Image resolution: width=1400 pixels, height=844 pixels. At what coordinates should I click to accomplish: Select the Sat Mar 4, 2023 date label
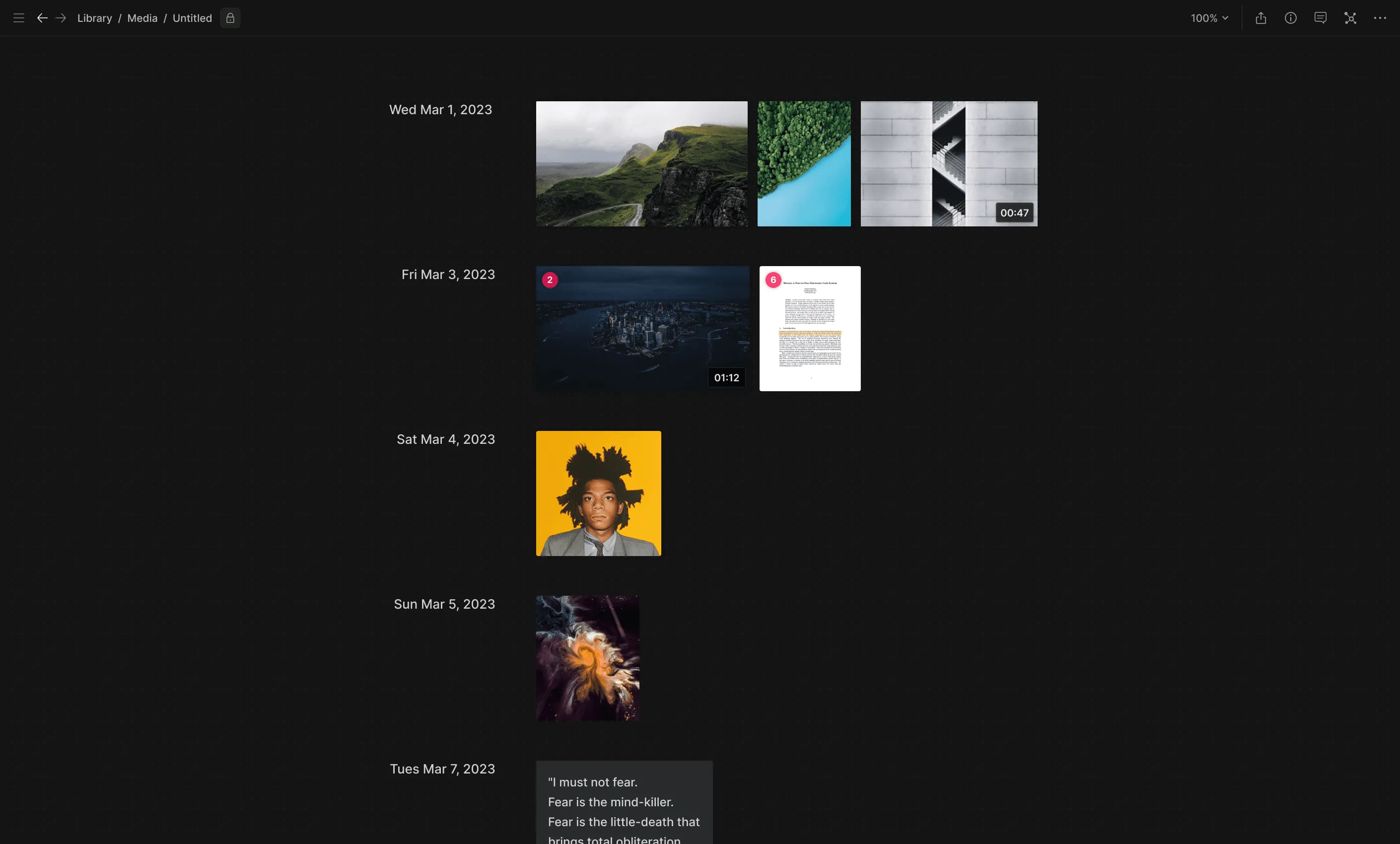445,439
